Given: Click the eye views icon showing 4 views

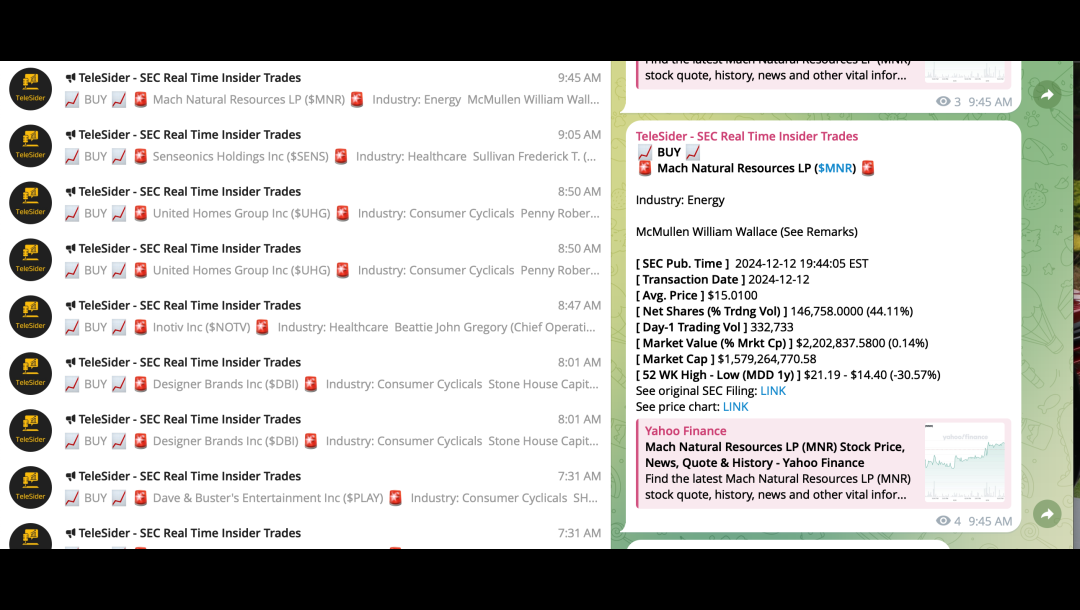Looking at the screenshot, I should point(943,521).
